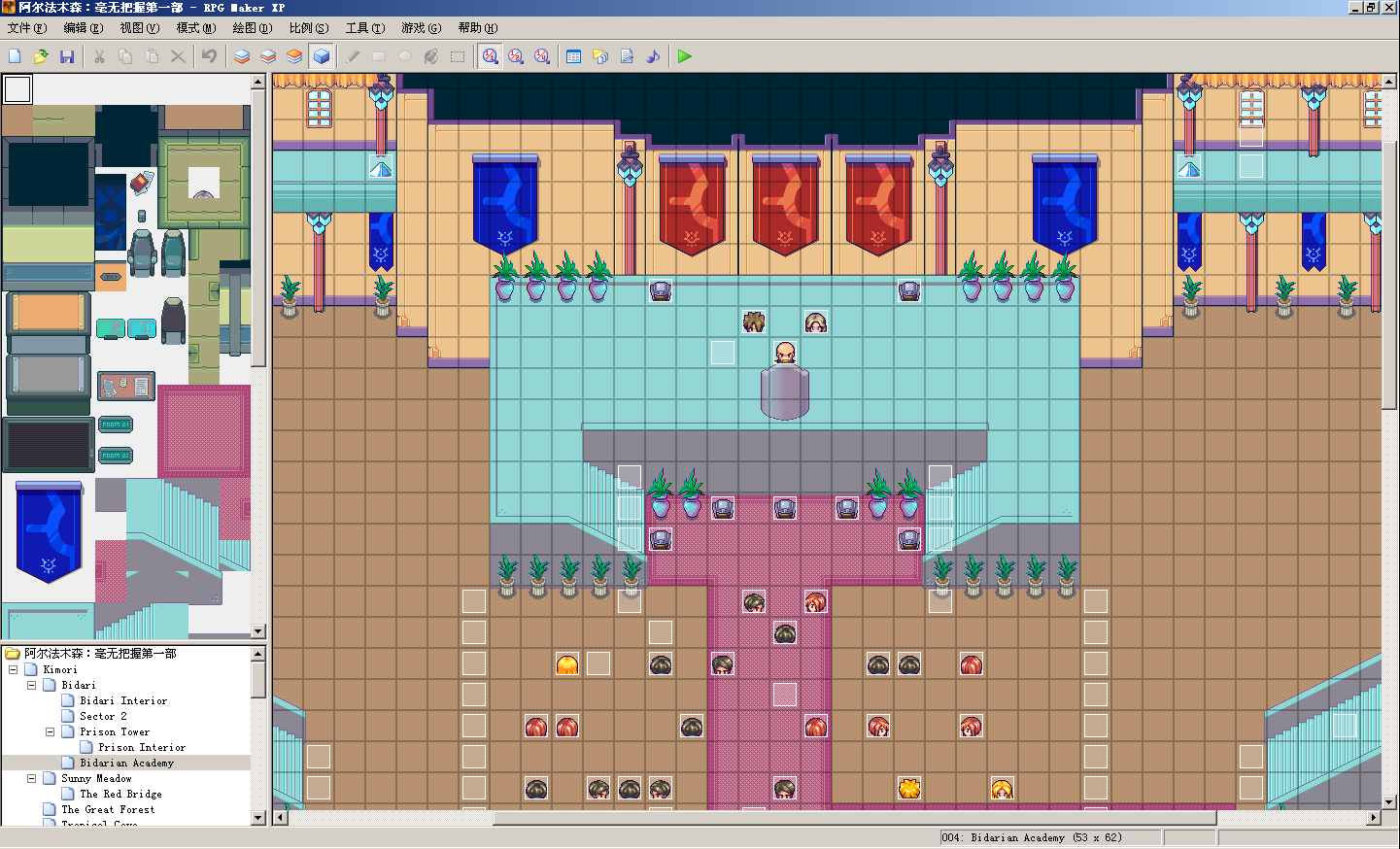The height and width of the screenshot is (849, 1400).
Task: Collapse the Bidari map tree node
Action: tap(31, 685)
